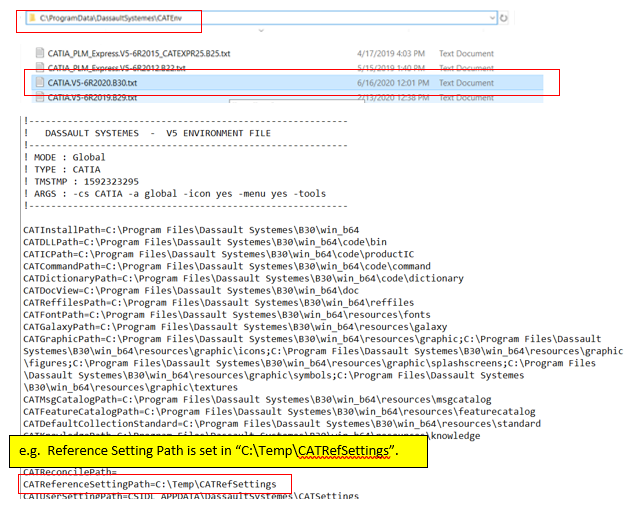
Task: Click the CATReferenceSettingPath=C:\Temp\CATRefSettings line
Action: (150, 484)
